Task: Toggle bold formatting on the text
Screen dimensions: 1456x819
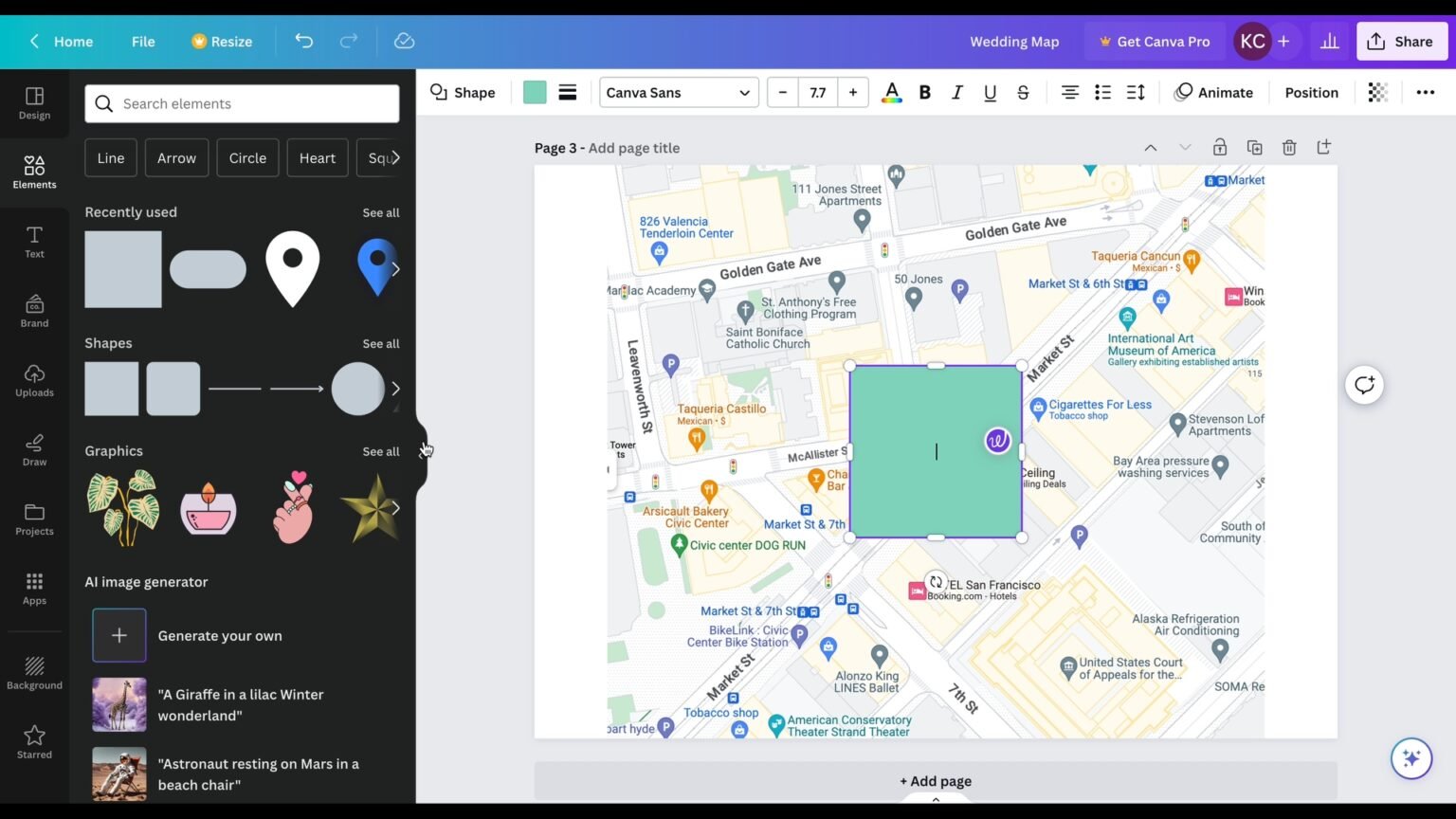Action: point(924,92)
